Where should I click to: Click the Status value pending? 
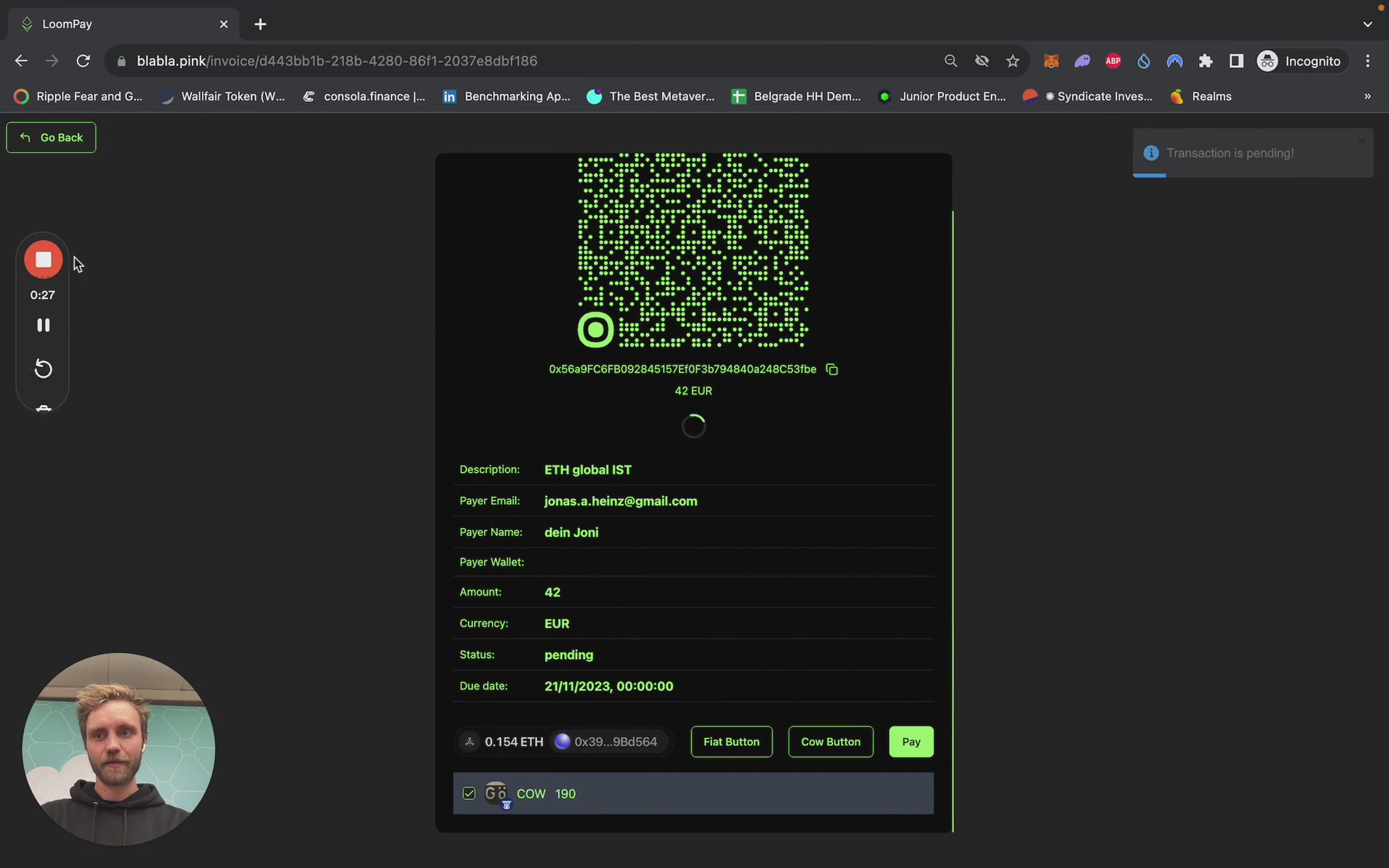point(568,655)
